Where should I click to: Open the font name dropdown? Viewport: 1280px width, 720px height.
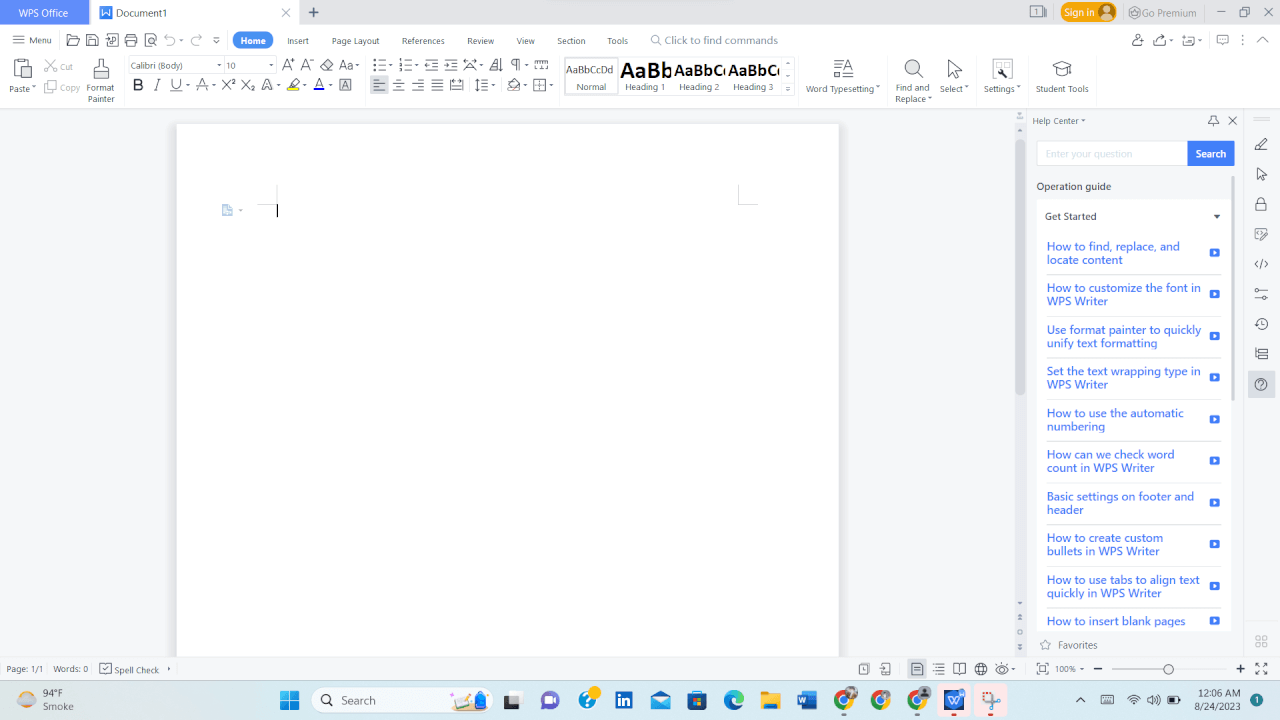pos(218,64)
